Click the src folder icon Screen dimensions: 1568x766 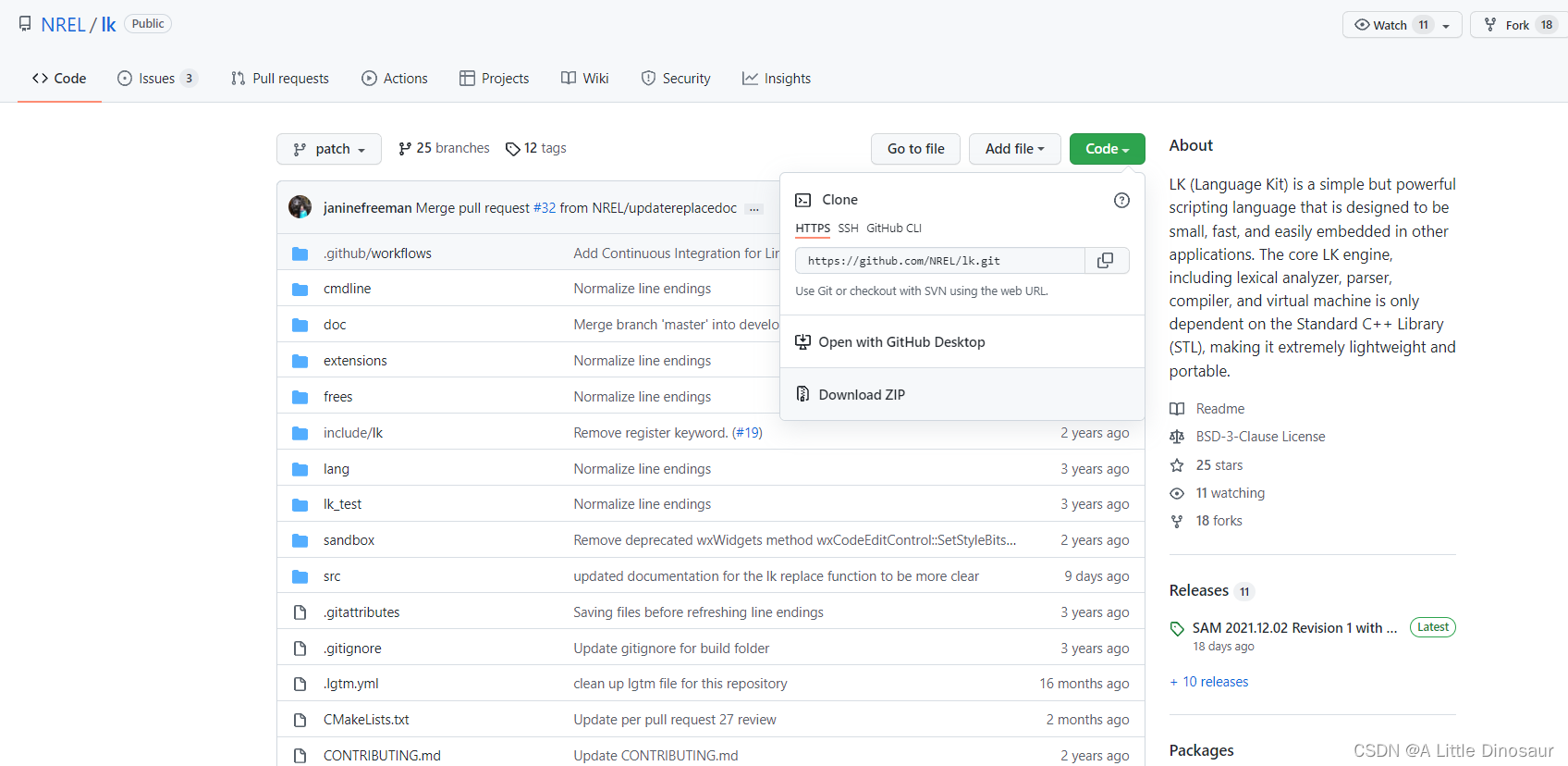[x=300, y=576]
